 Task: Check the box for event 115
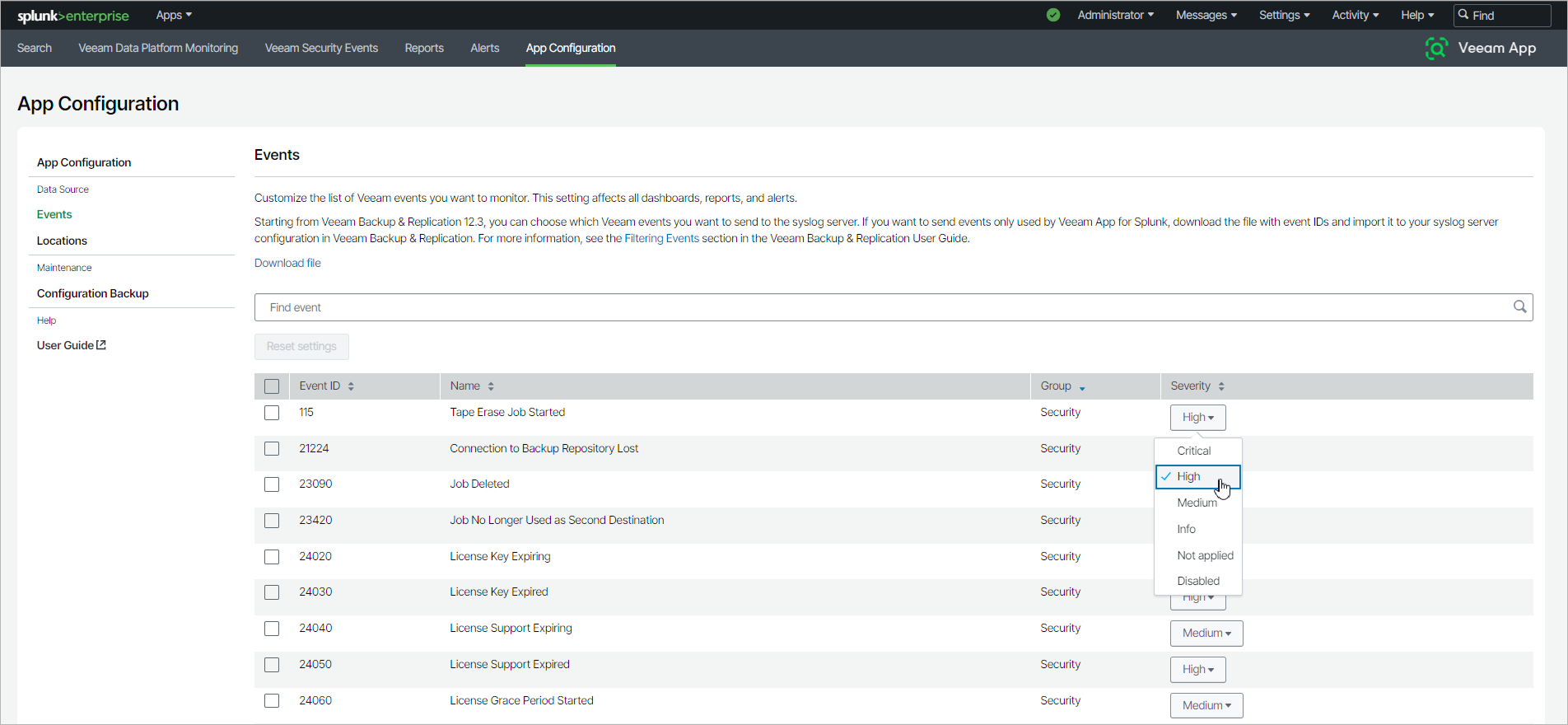(272, 413)
